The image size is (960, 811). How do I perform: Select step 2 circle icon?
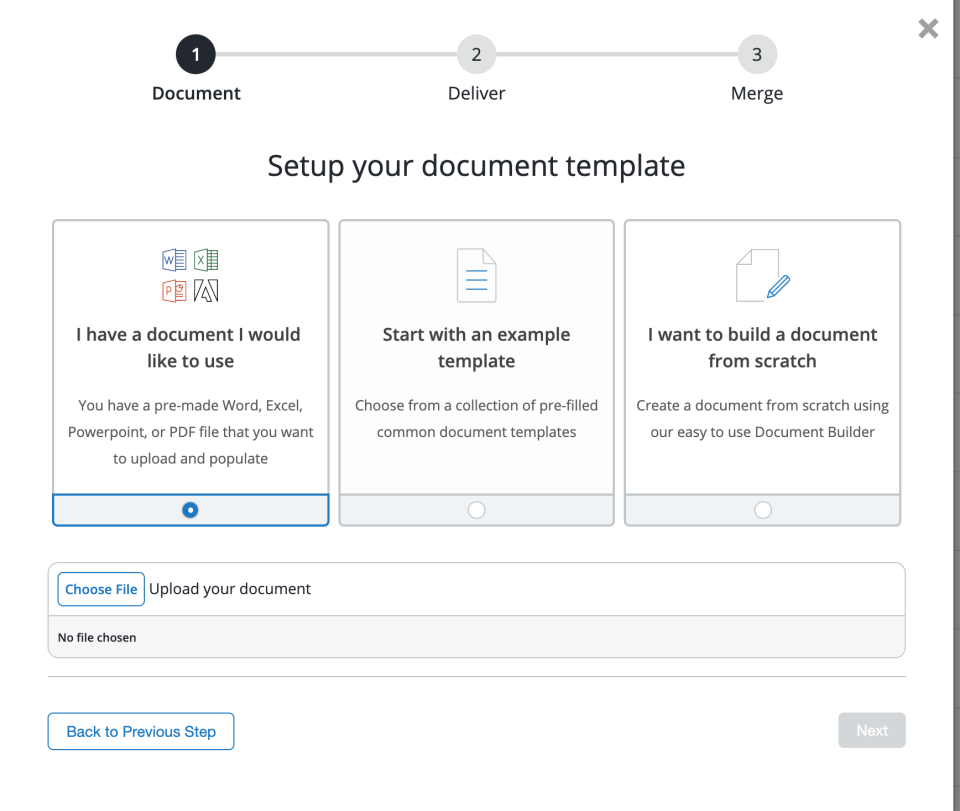click(x=476, y=54)
